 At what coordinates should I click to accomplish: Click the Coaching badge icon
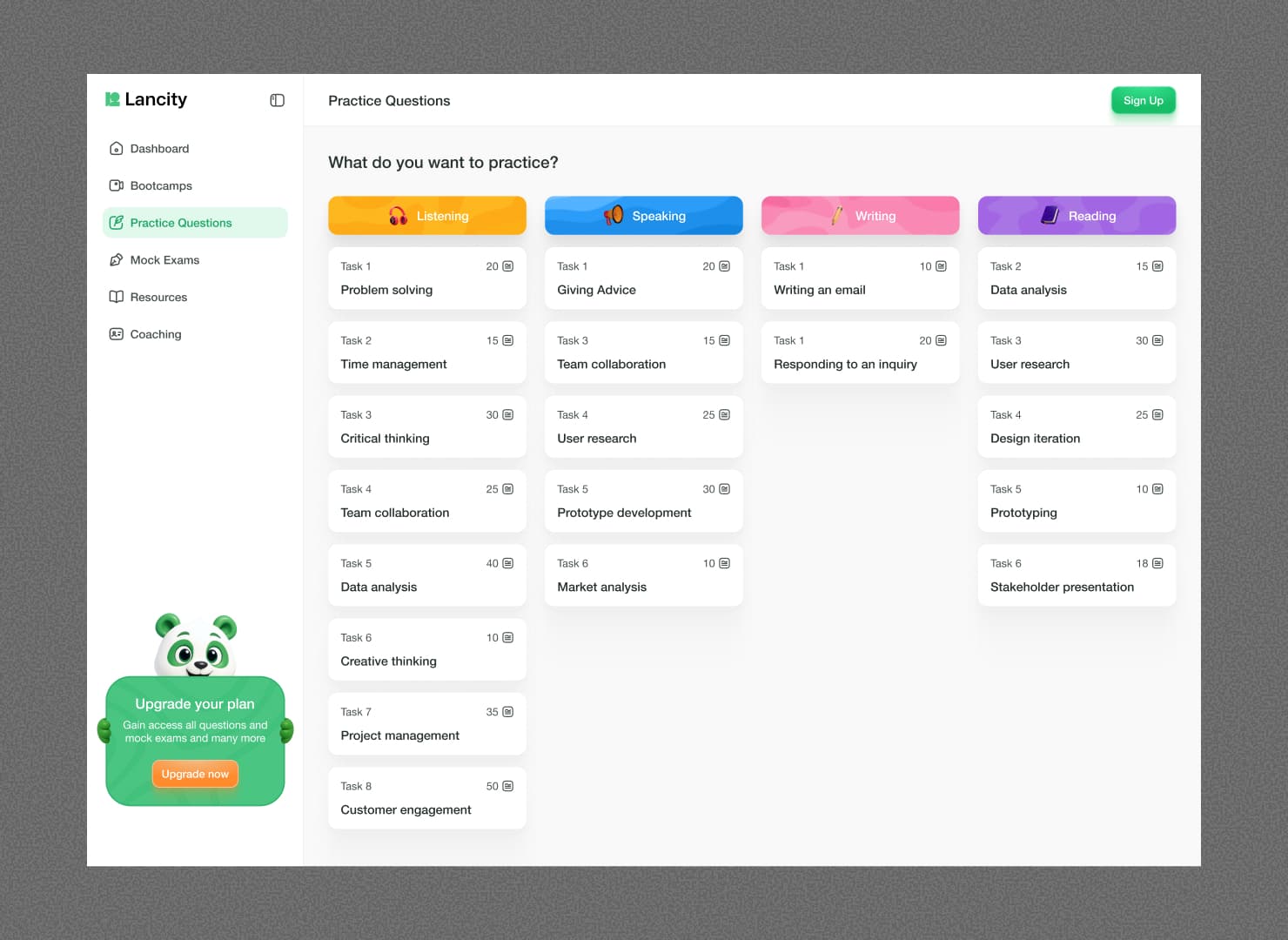[117, 334]
